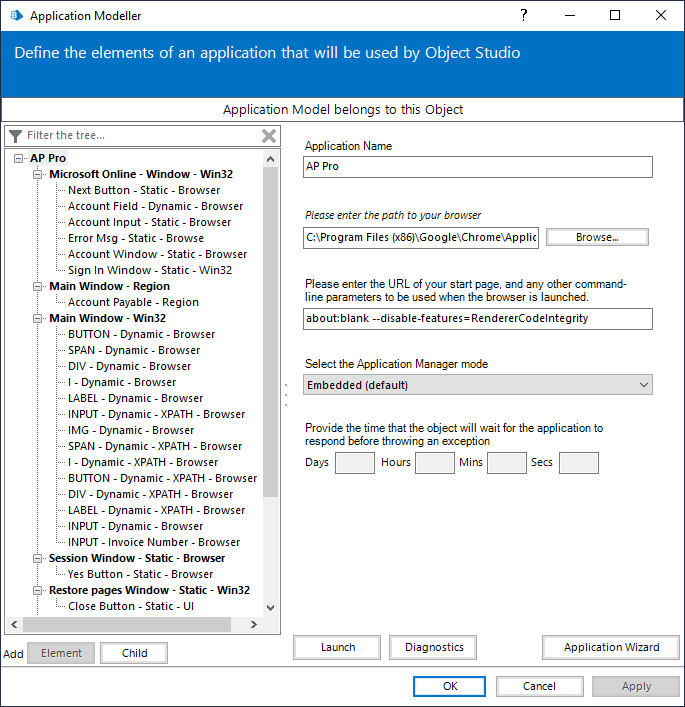Select DIV - Dynamic - XPATH - Browser

[151, 495]
